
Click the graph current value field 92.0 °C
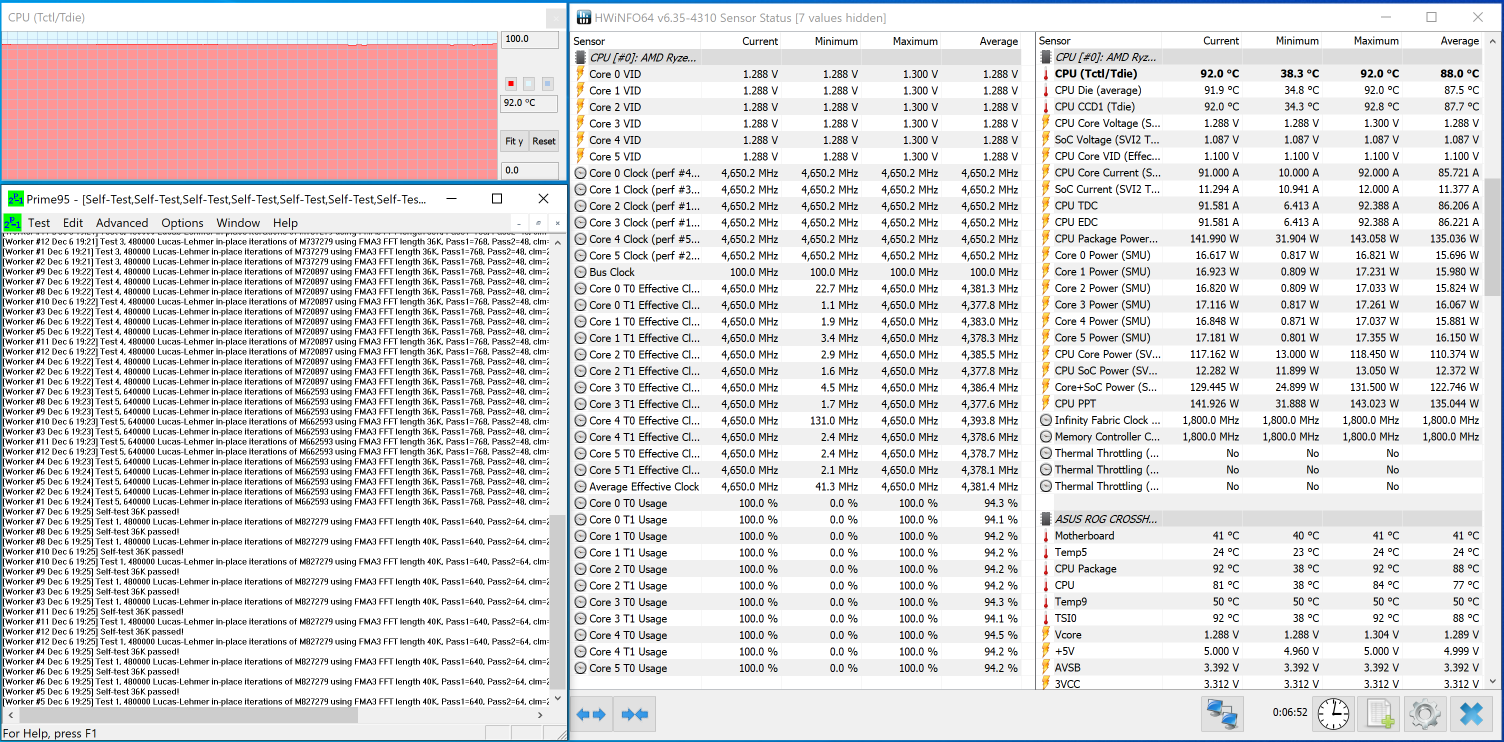pyautogui.click(x=530, y=103)
